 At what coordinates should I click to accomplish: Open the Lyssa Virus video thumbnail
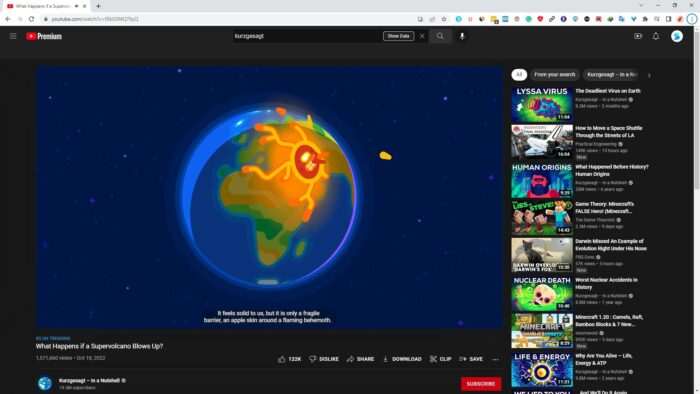click(542, 104)
